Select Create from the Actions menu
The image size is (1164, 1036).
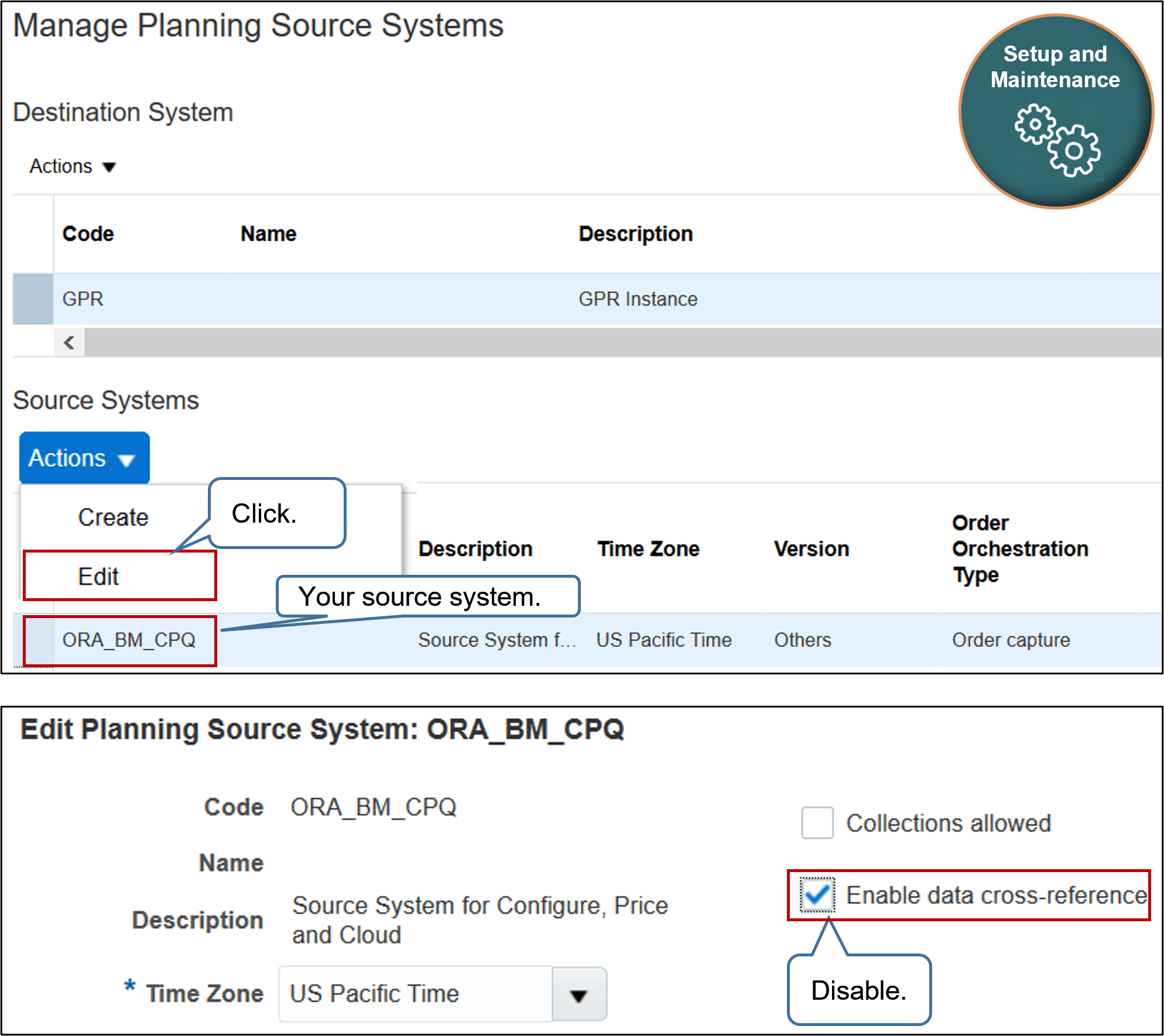pyautogui.click(x=113, y=517)
